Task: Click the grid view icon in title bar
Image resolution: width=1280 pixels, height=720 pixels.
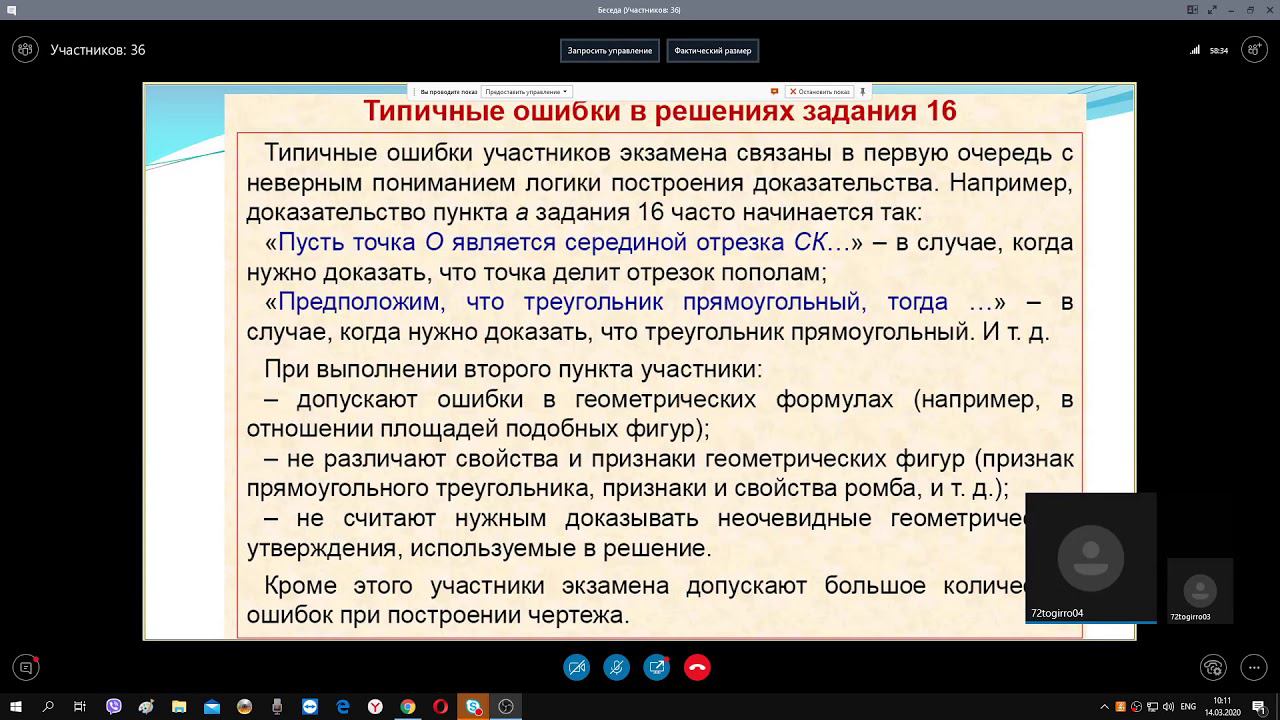Action: tap(1192, 10)
